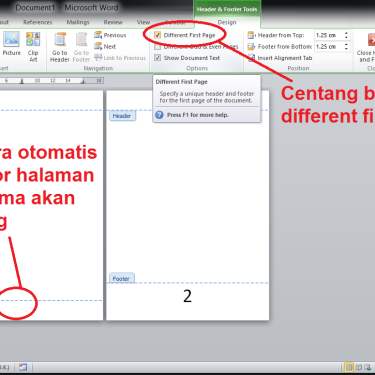375x375 pixels.
Task: Close Header and Footer view
Action: click(366, 47)
